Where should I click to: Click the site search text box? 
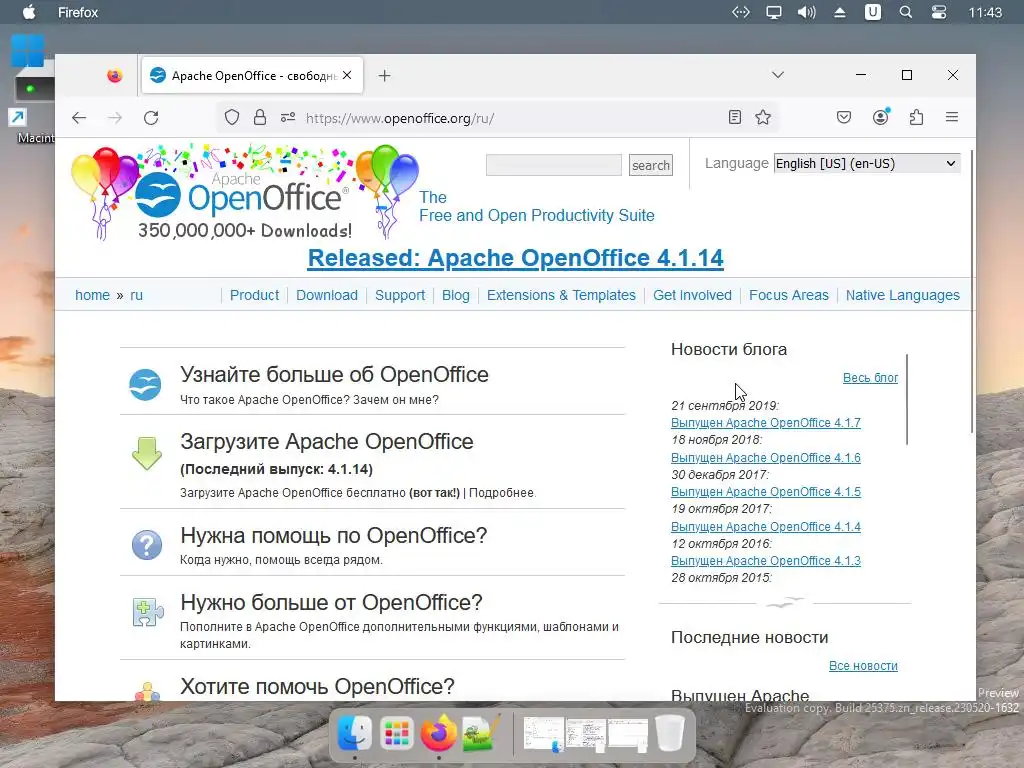[x=554, y=165]
